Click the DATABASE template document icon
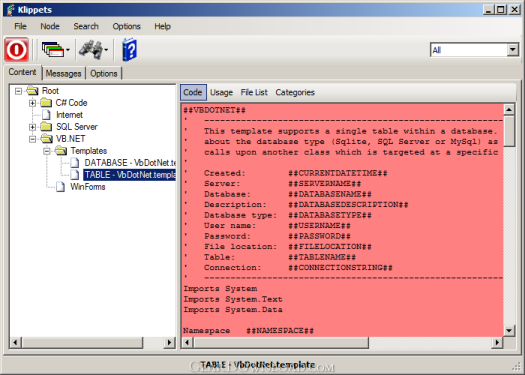 point(75,163)
